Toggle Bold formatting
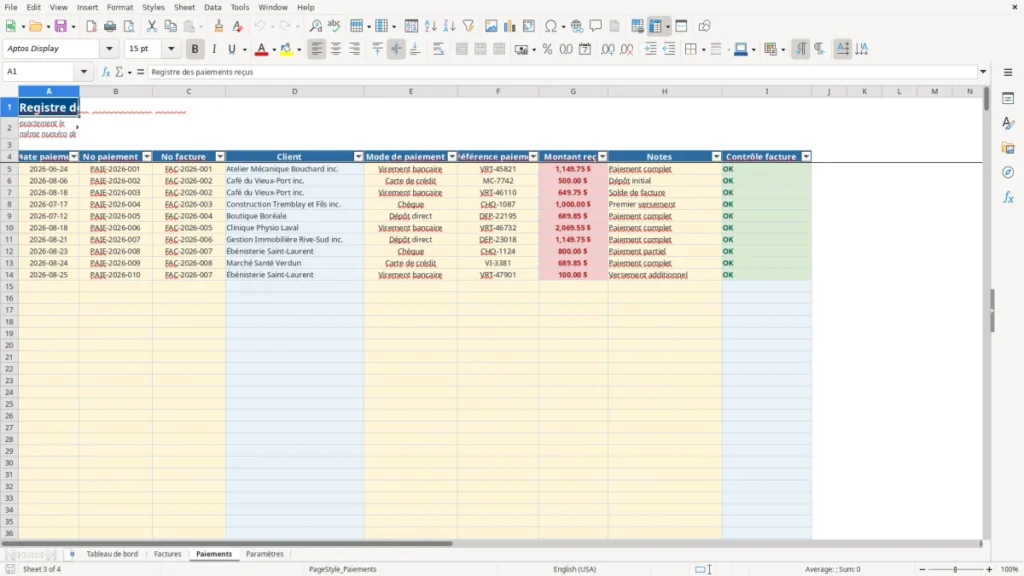Image resolution: width=1024 pixels, height=576 pixels. tap(195, 49)
